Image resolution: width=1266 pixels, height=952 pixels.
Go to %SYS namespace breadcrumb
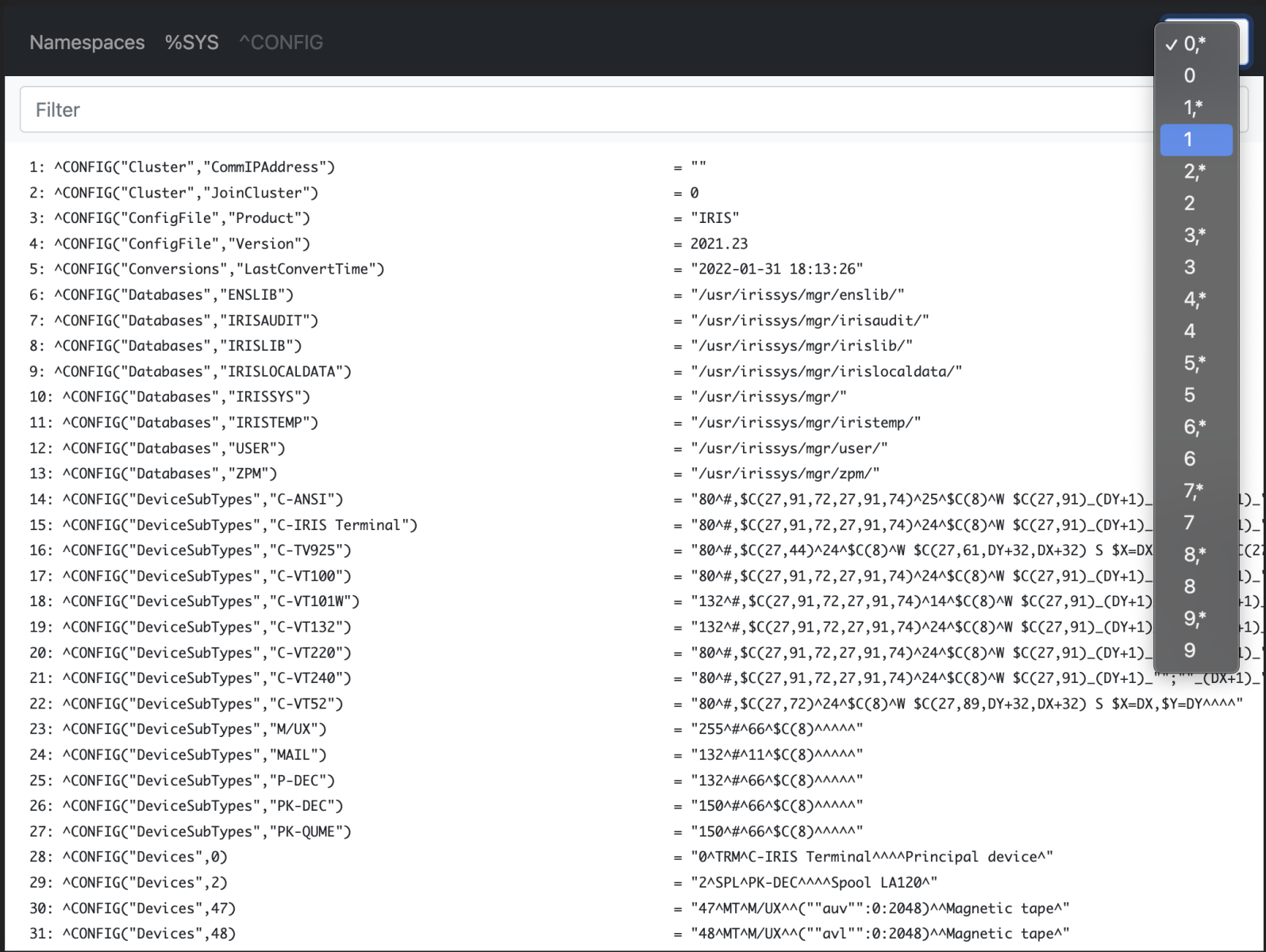click(191, 43)
